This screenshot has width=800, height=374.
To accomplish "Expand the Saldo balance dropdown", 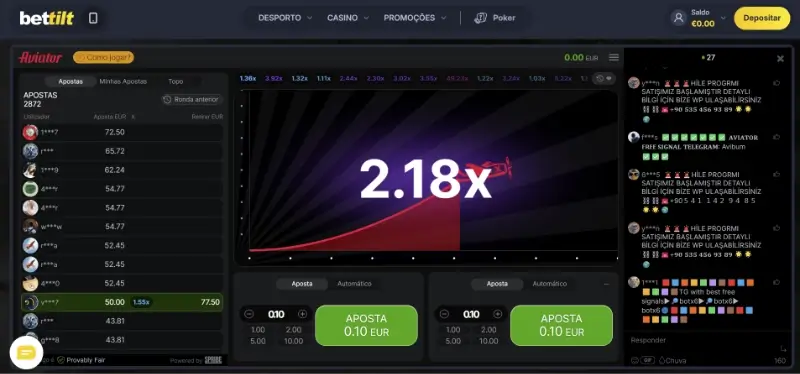I will (723, 18).
